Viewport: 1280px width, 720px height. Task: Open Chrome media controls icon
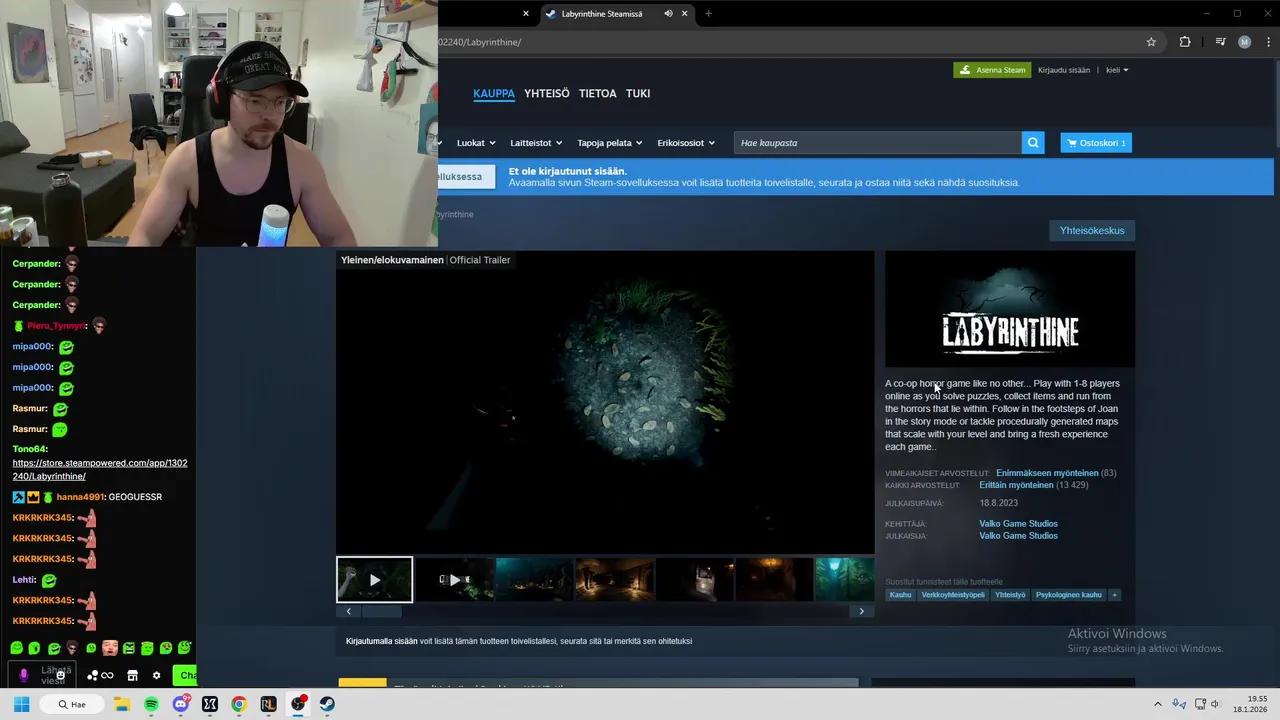[x=1220, y=42]
